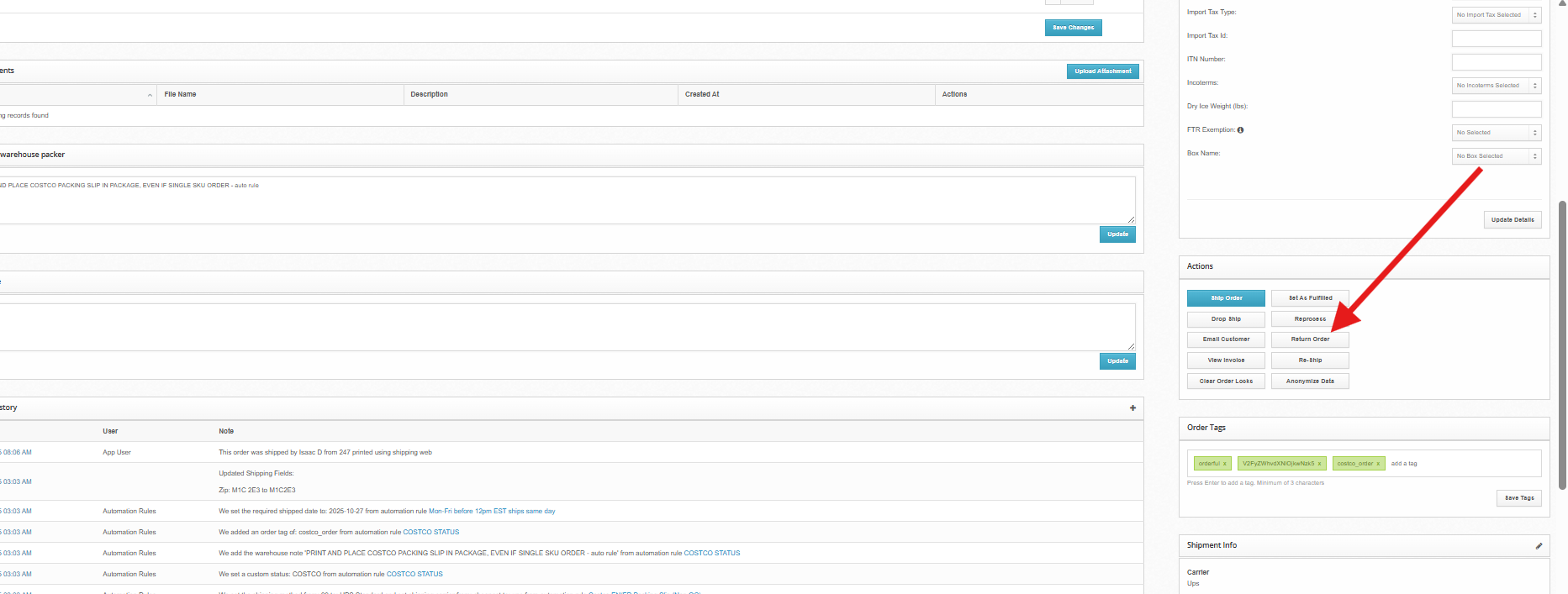Click the page vertical scrollbar thumb
1568x594 pixels.
click(1562, 344)
